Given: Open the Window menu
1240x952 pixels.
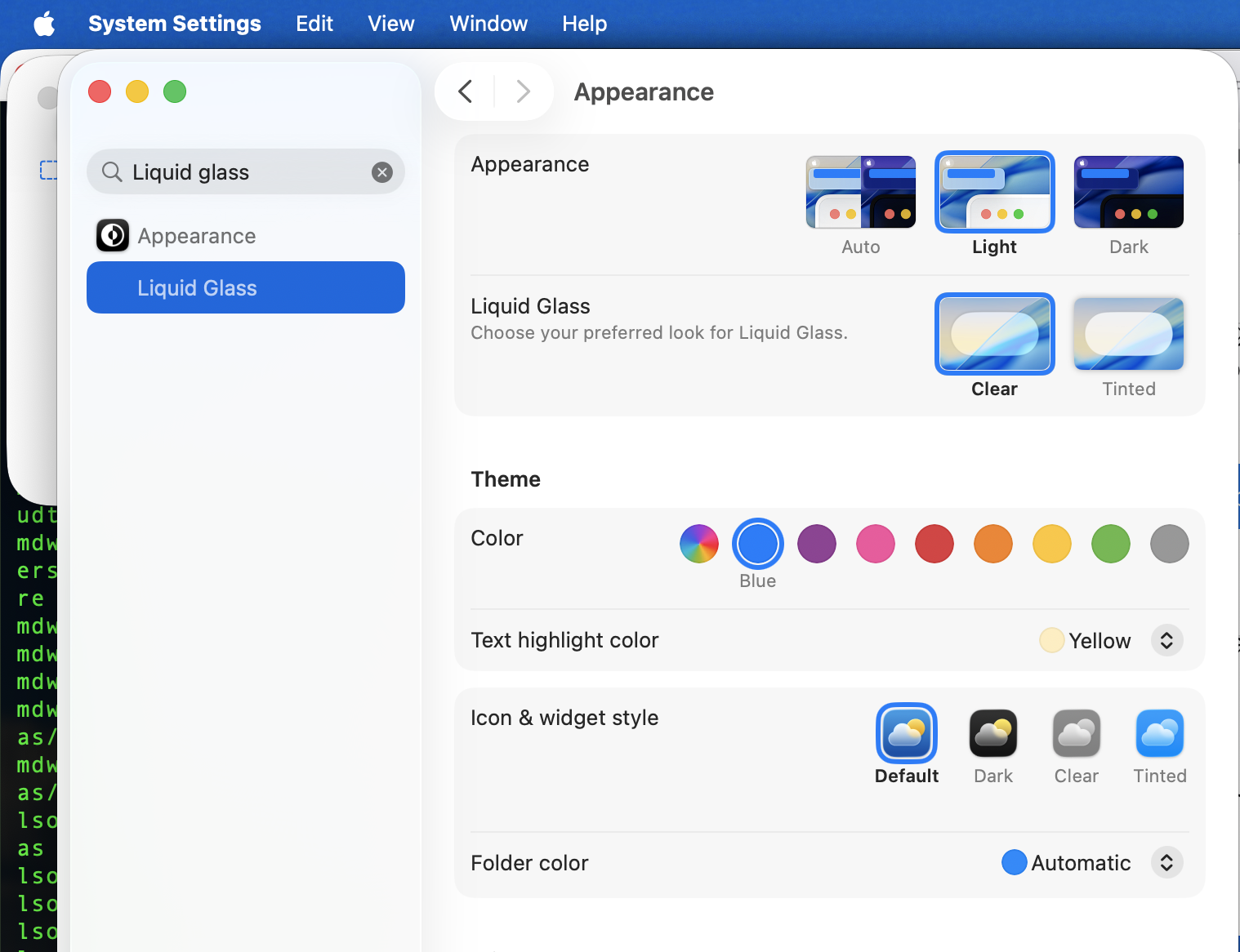Looking at the screenshot, I should pyautogui.click(x=488, y=24).
